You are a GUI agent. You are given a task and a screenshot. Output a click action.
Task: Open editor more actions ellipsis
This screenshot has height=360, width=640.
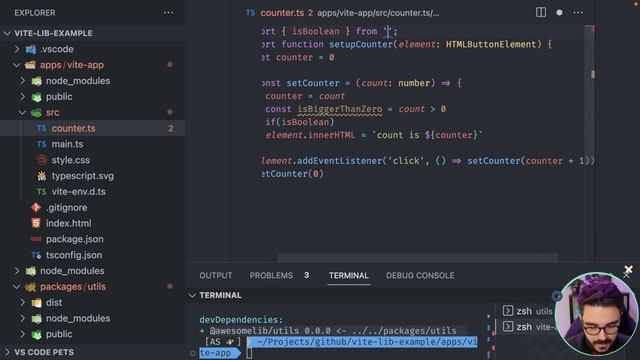(x=578, y=13)
